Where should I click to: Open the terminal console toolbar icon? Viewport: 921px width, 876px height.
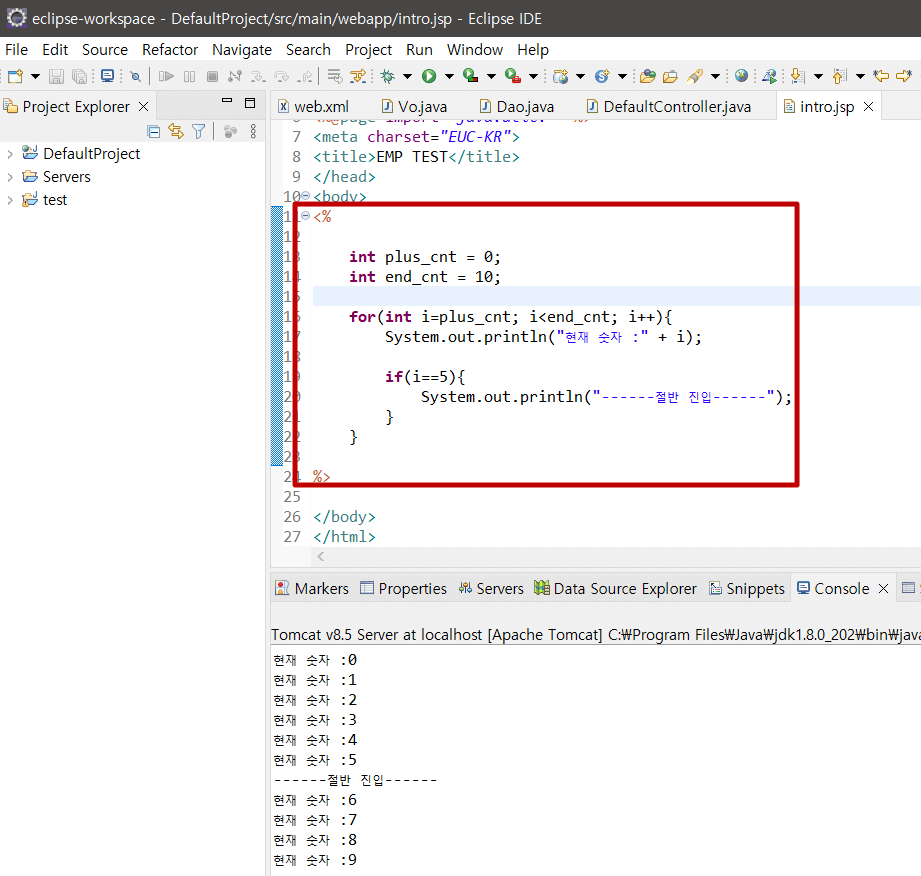click(107, 76)
